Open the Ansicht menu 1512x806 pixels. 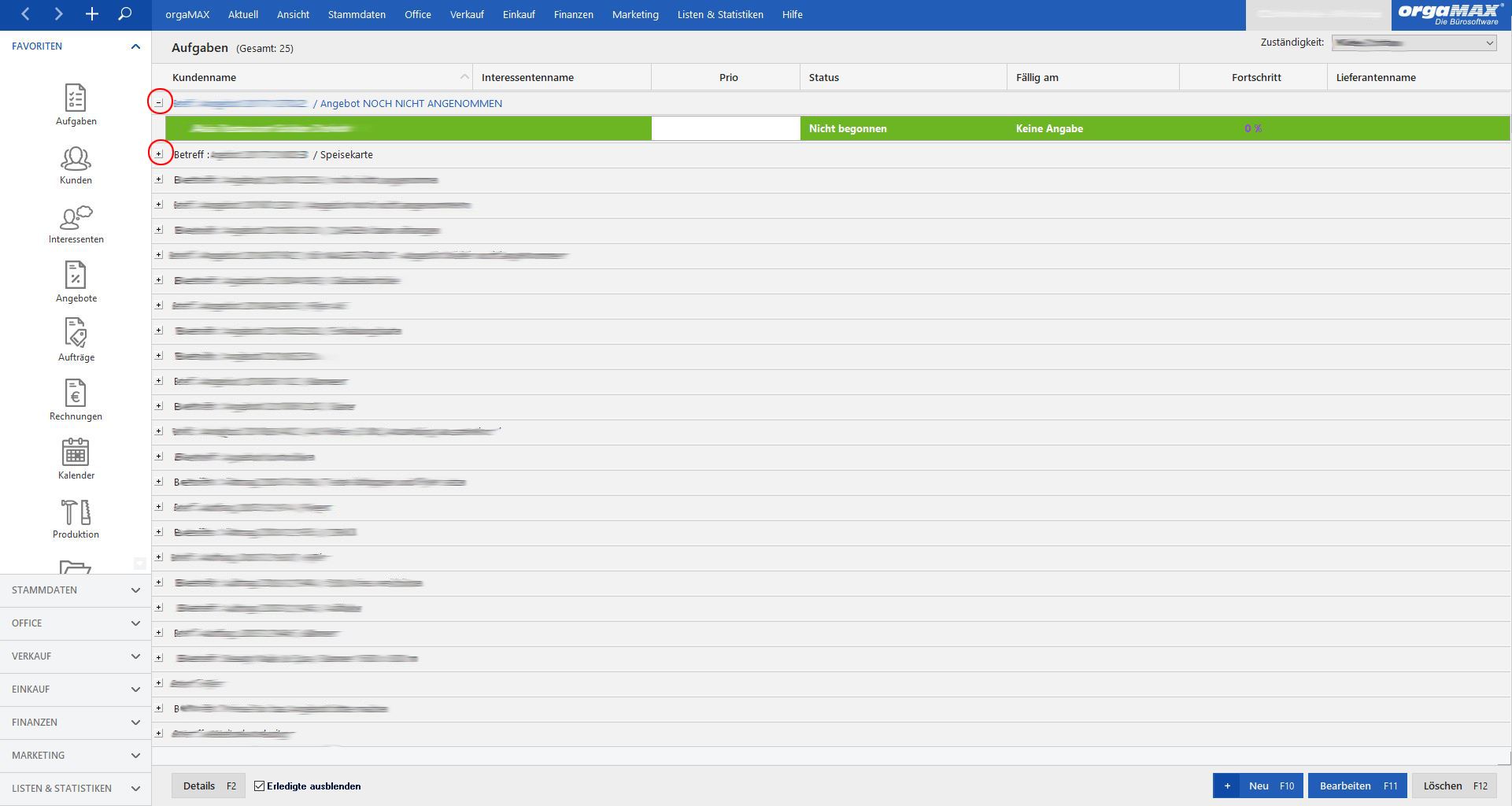pos(293,14)
